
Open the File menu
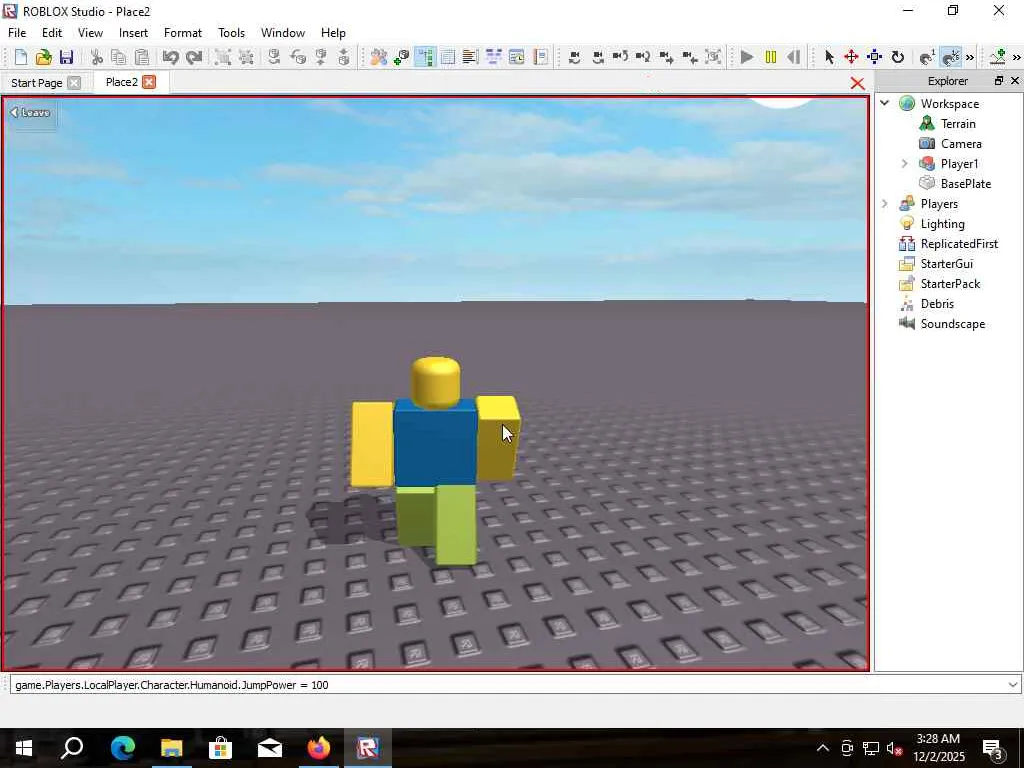(17, 33)
